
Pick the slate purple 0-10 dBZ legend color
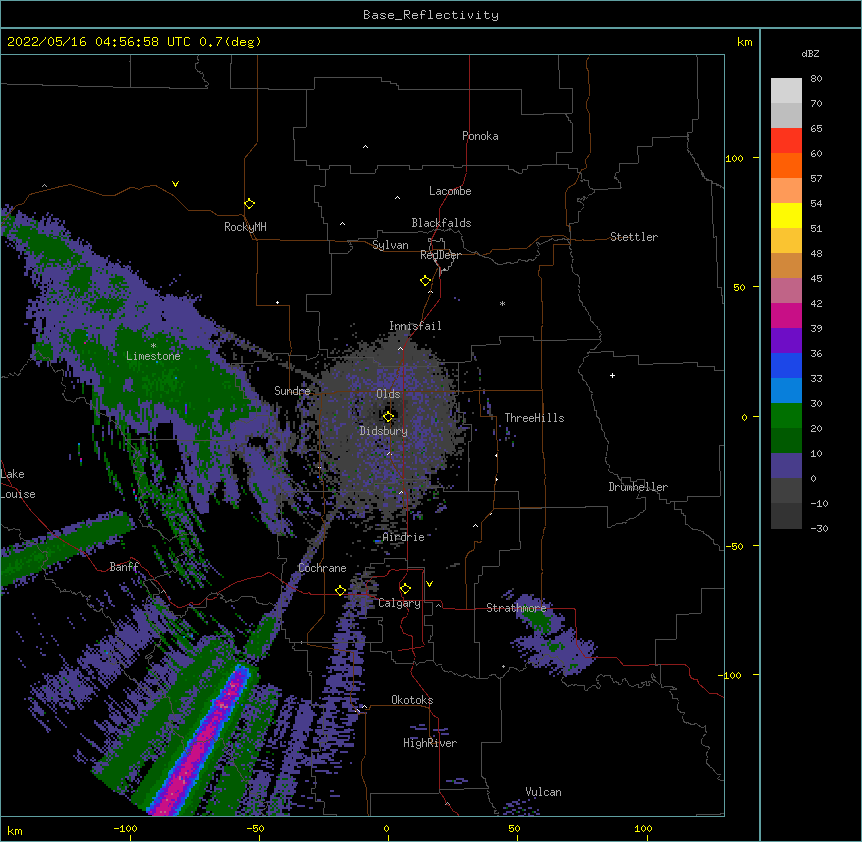point(786,466)
